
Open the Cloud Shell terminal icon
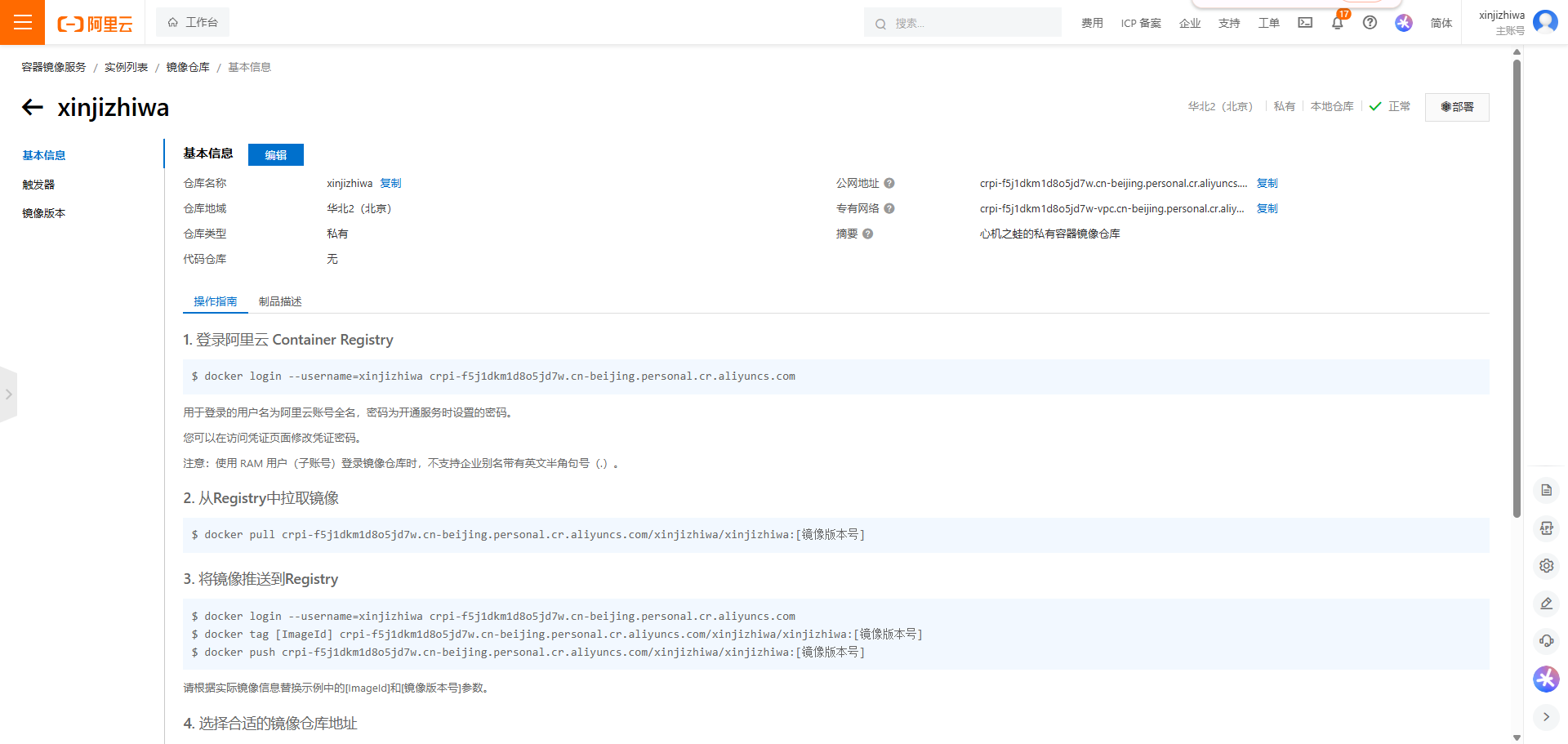tap(1305, 23)
